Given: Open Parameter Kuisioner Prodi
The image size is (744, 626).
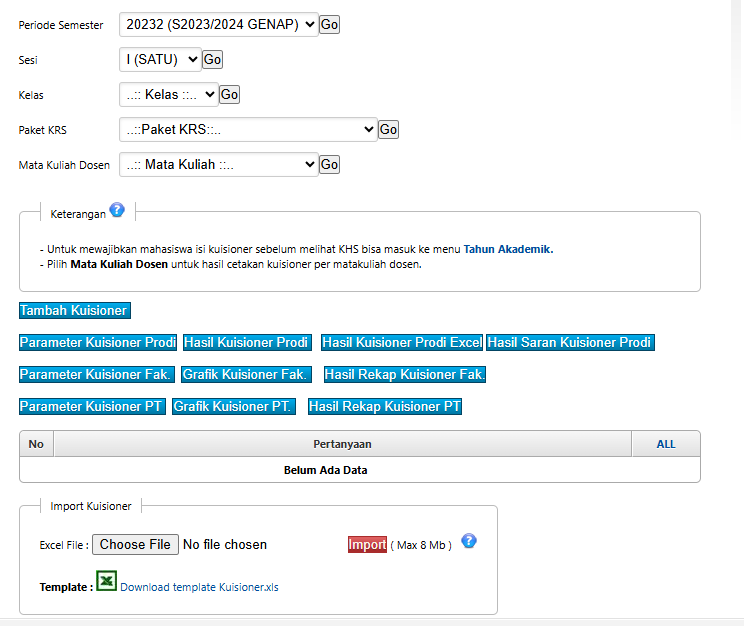Looking at the screenshot, I should point(98,343).
